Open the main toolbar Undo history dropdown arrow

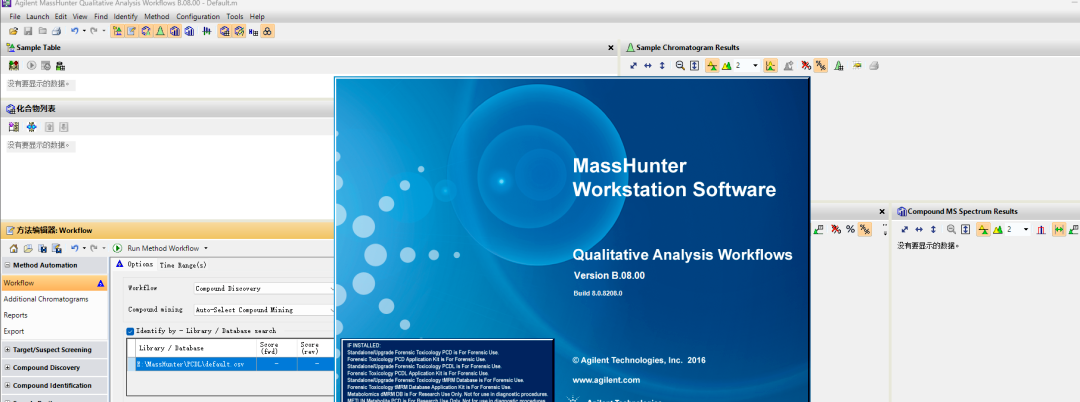coord(84,31)
